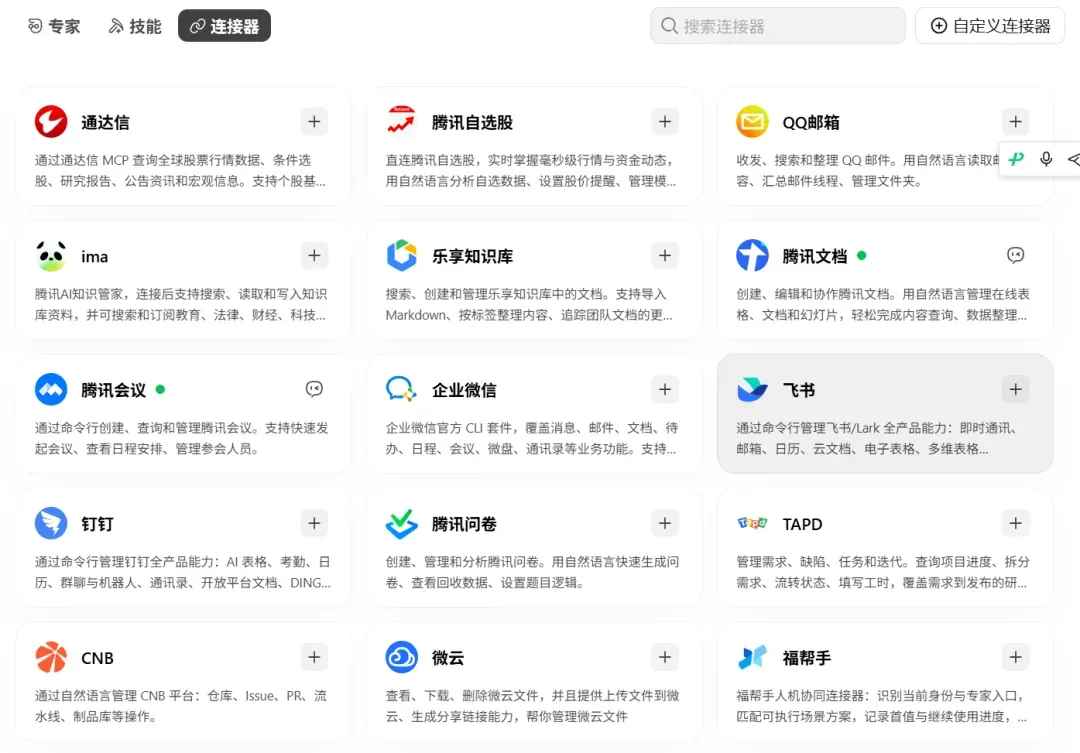Select the 连接器 tab
1080x753 pixels.
[225, 26]
